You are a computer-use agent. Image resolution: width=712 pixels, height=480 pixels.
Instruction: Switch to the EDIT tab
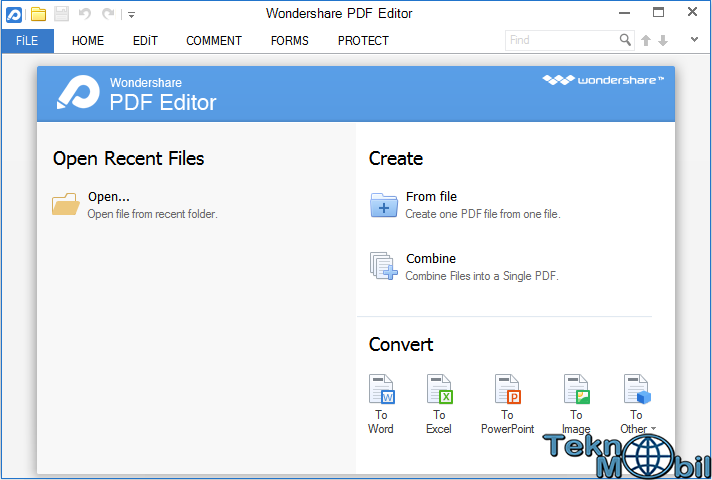145,41
